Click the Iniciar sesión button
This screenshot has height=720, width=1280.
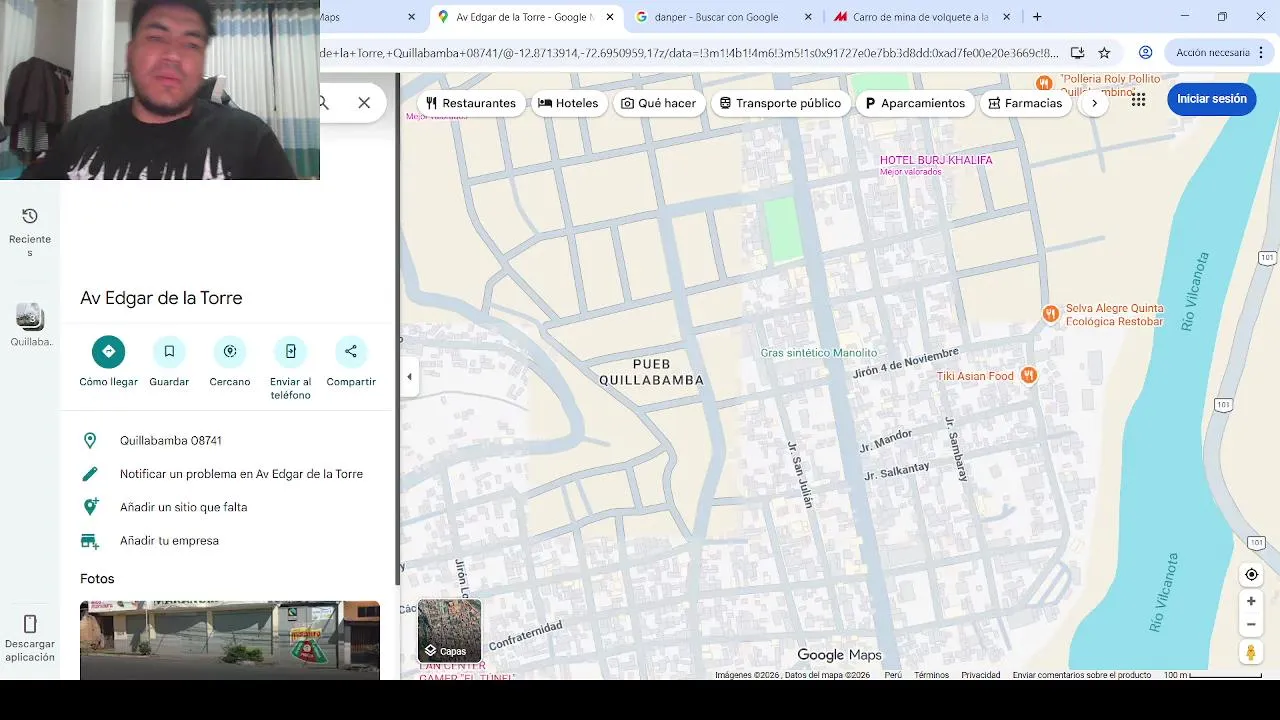pyautogui.click(x=1211, y=99)
